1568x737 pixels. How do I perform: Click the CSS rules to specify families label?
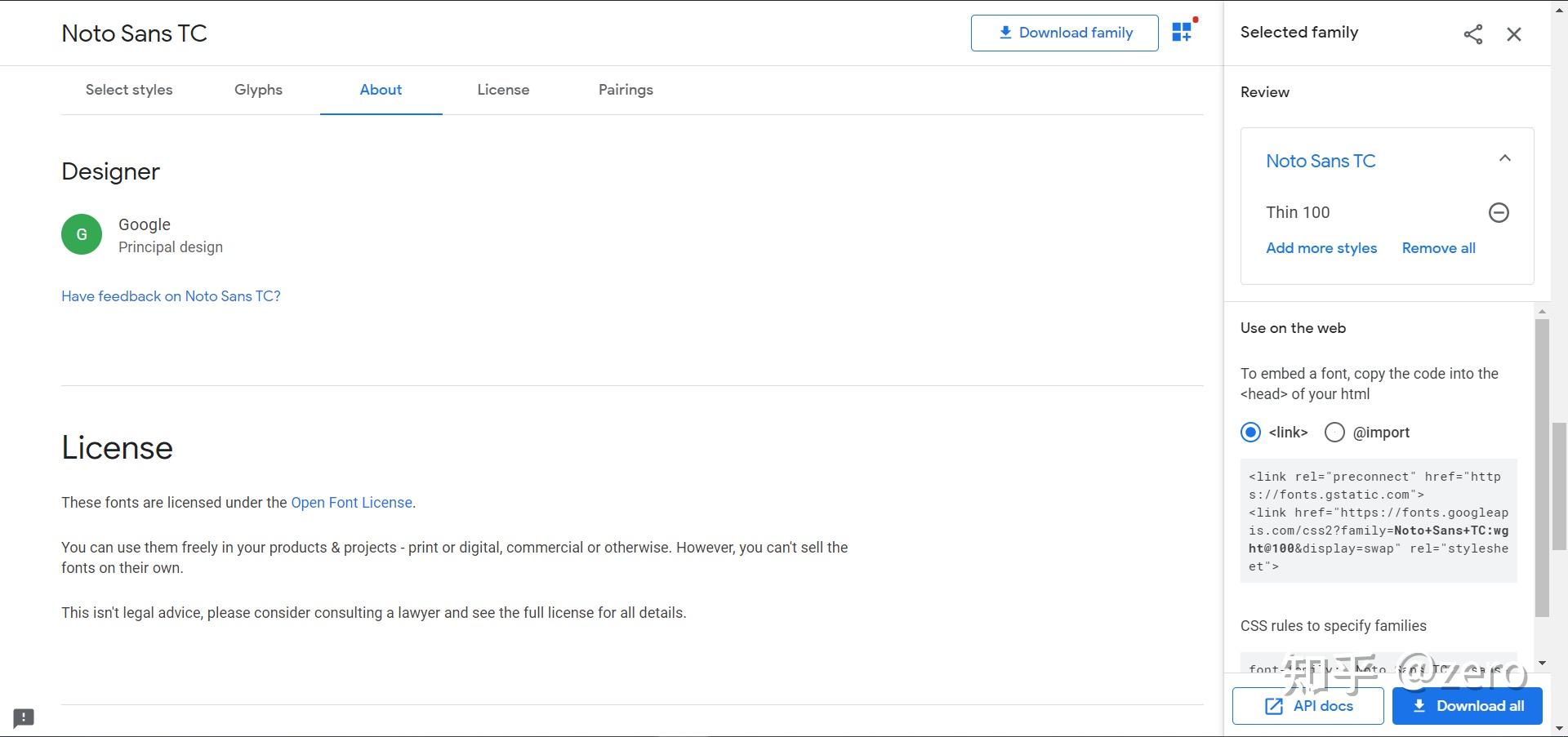(1333, 626)
